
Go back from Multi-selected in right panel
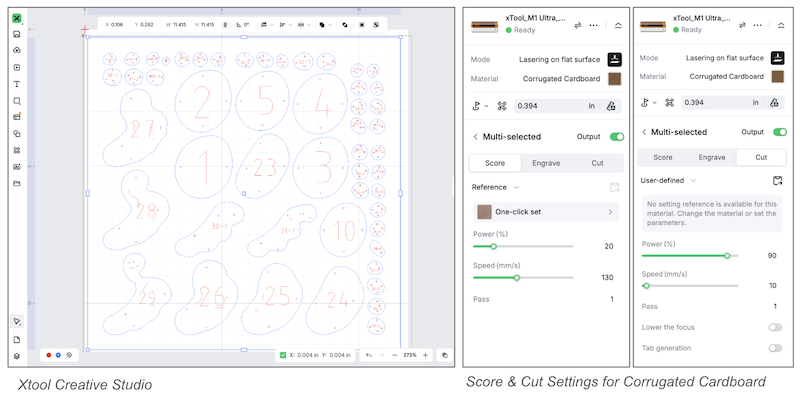click(644, 133)
